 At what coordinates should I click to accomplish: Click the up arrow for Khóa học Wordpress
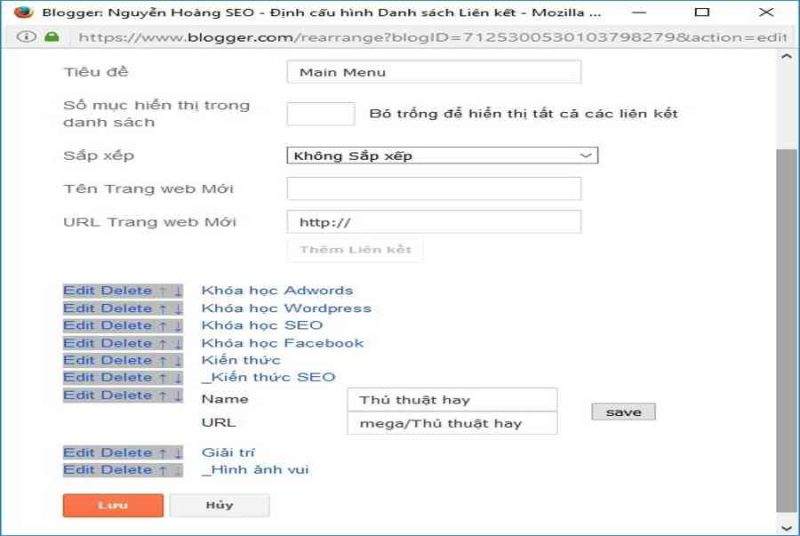tap(163, 308)
